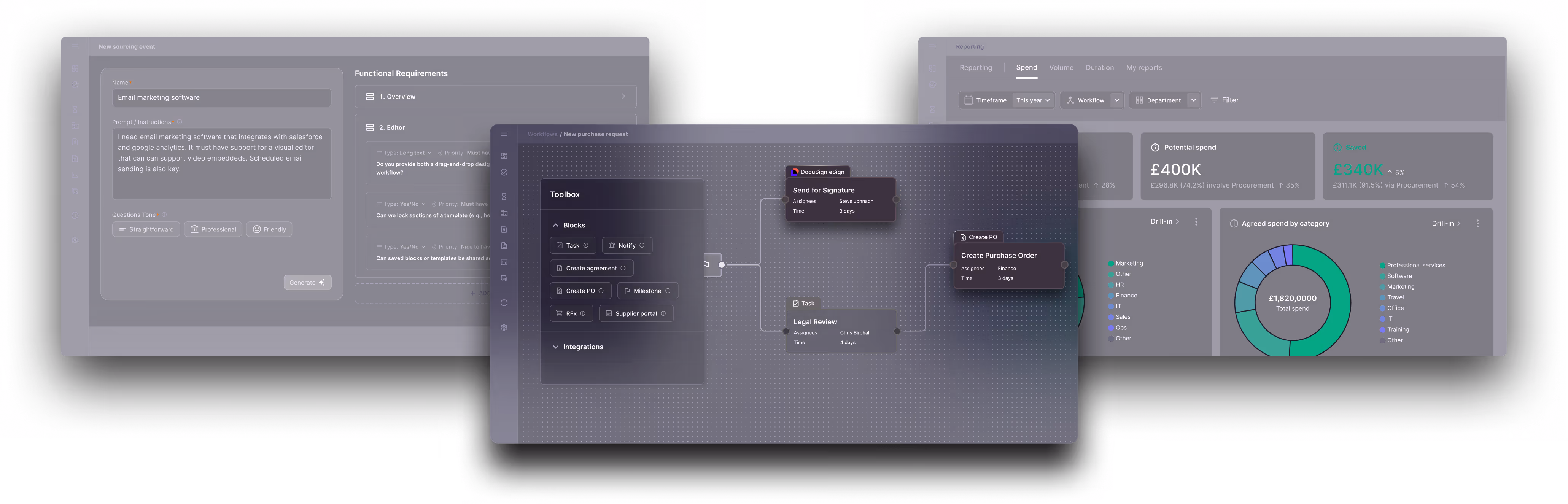1568x504 pixels.
Task: Switch to the My reports tab
Action: 1144,68
